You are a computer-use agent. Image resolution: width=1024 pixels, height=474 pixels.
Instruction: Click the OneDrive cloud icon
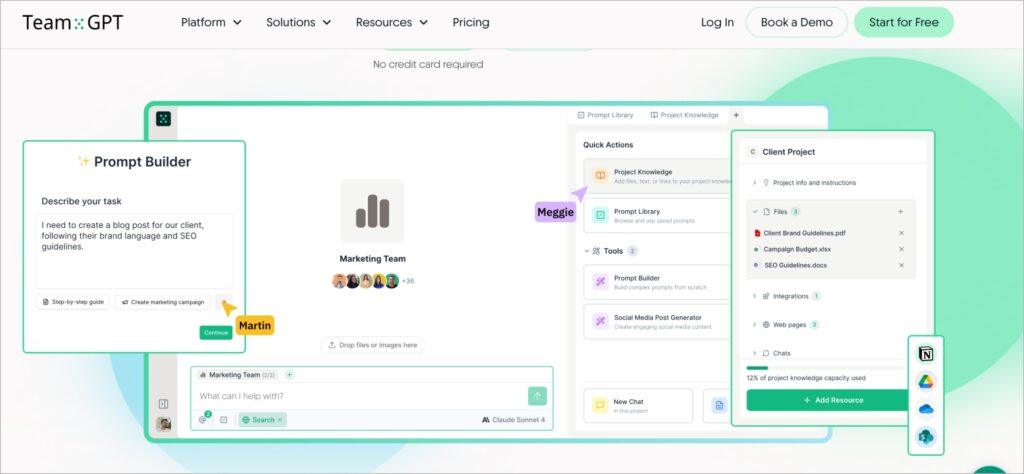tap(925, 409)
